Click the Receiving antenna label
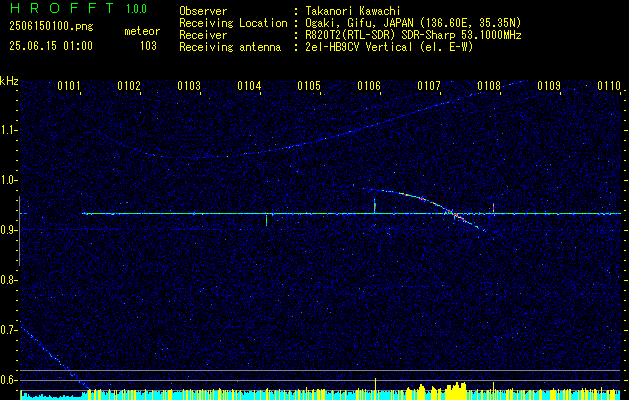This screenshot has height=400, width=629. (230, 47)
